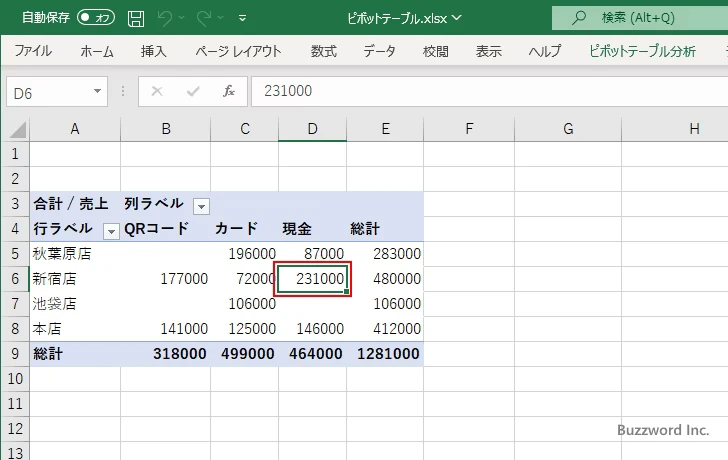This screenshot has height=460, width=728.
Task: Switch to the 挿入 tab
Action: point(154,51)
